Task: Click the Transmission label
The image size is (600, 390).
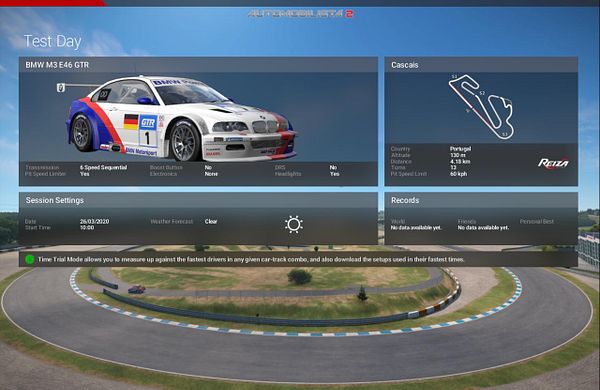Action: (42, 167)
